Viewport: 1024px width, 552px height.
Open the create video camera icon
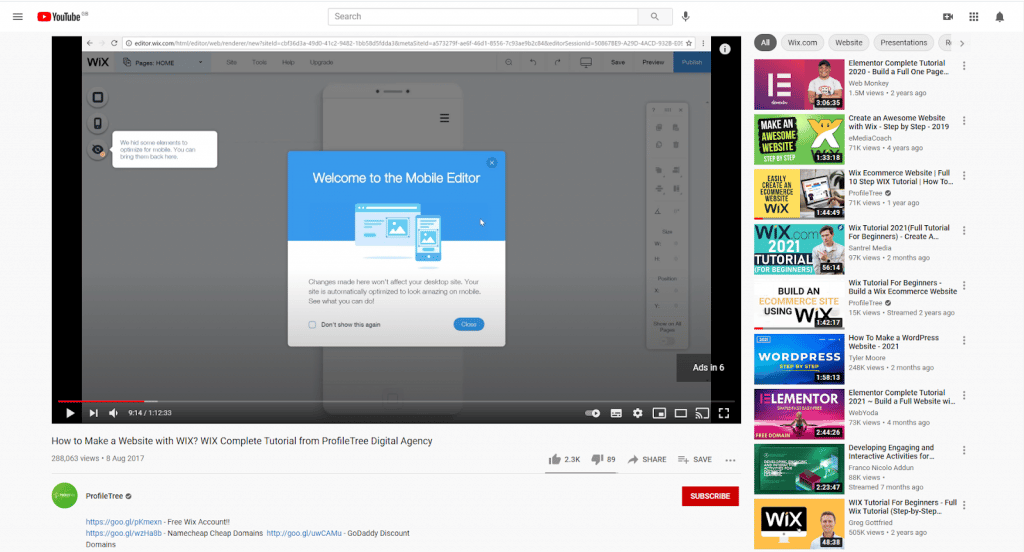tap(948, 16)
